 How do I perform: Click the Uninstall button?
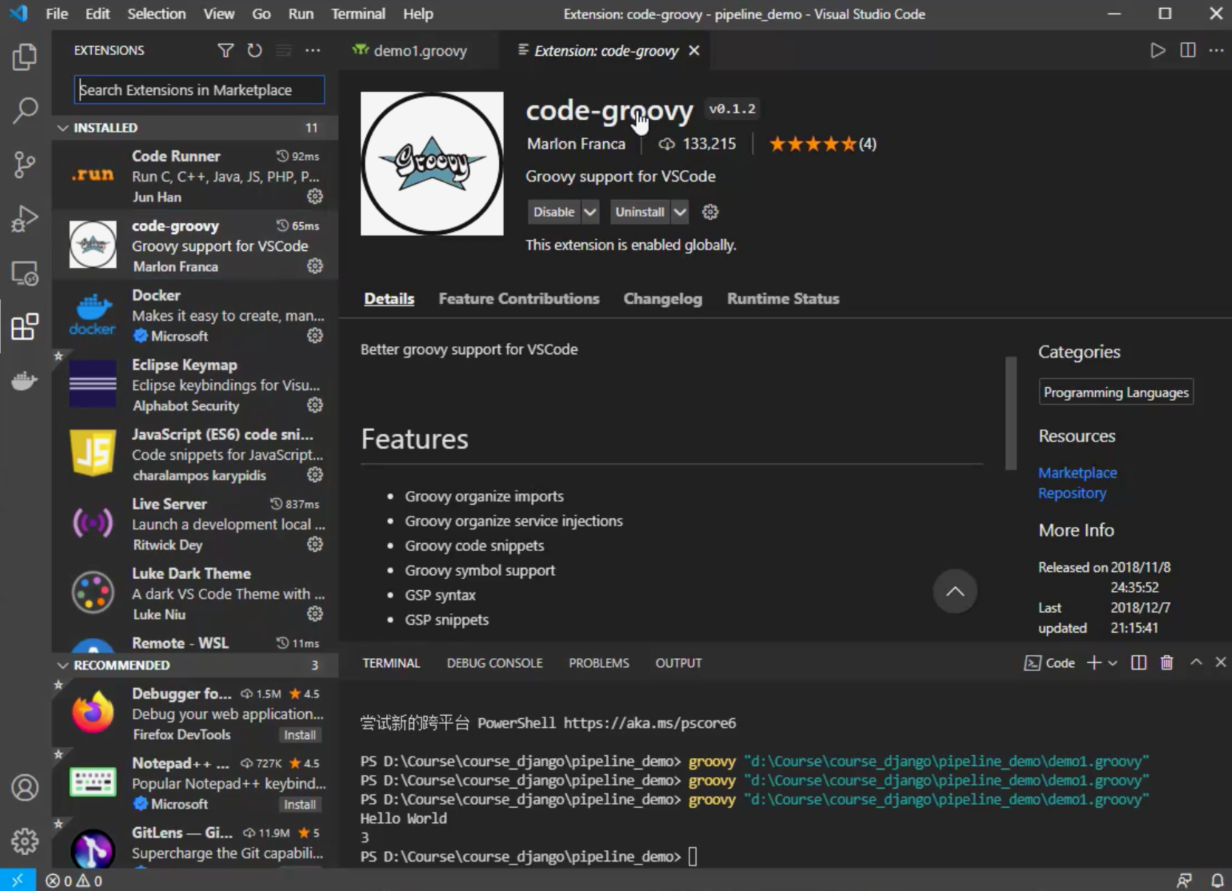[640, 212]
